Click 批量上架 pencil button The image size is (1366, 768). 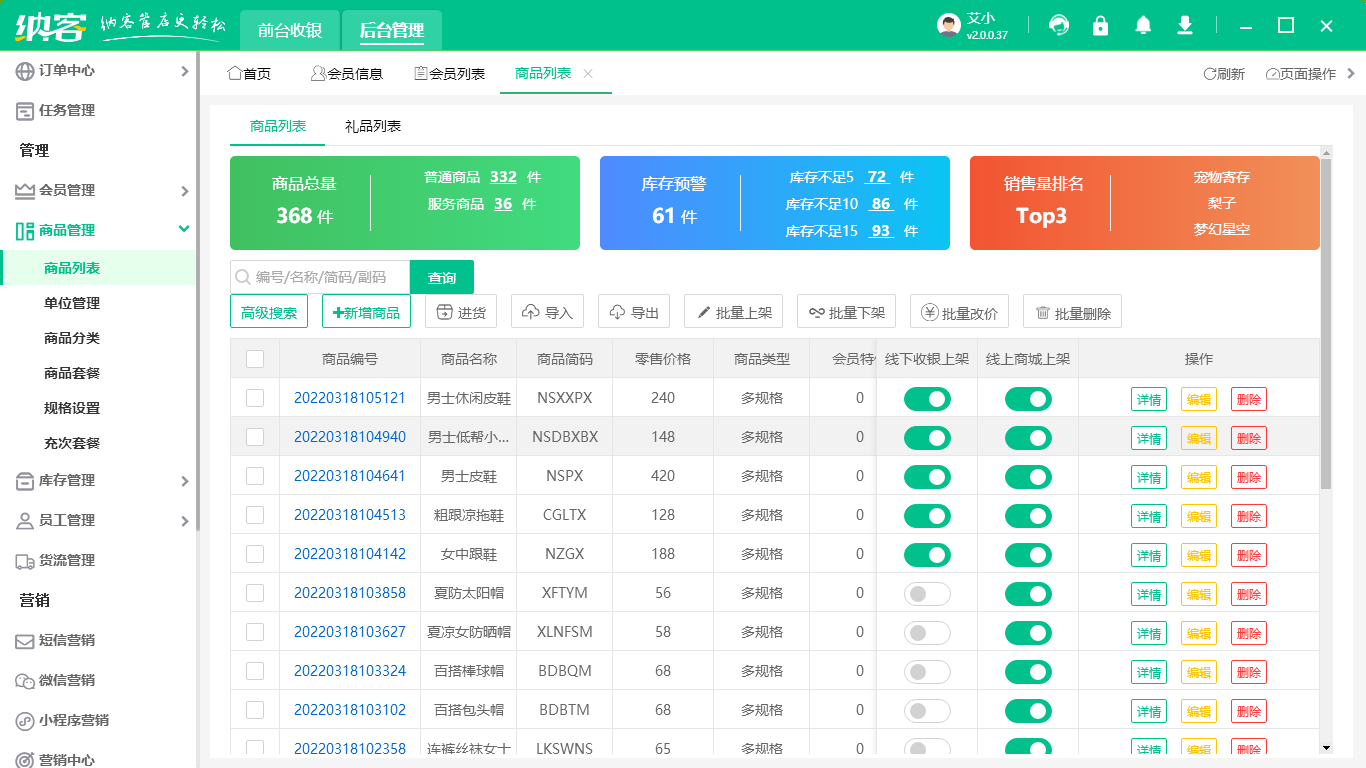[x=733, y=312]
